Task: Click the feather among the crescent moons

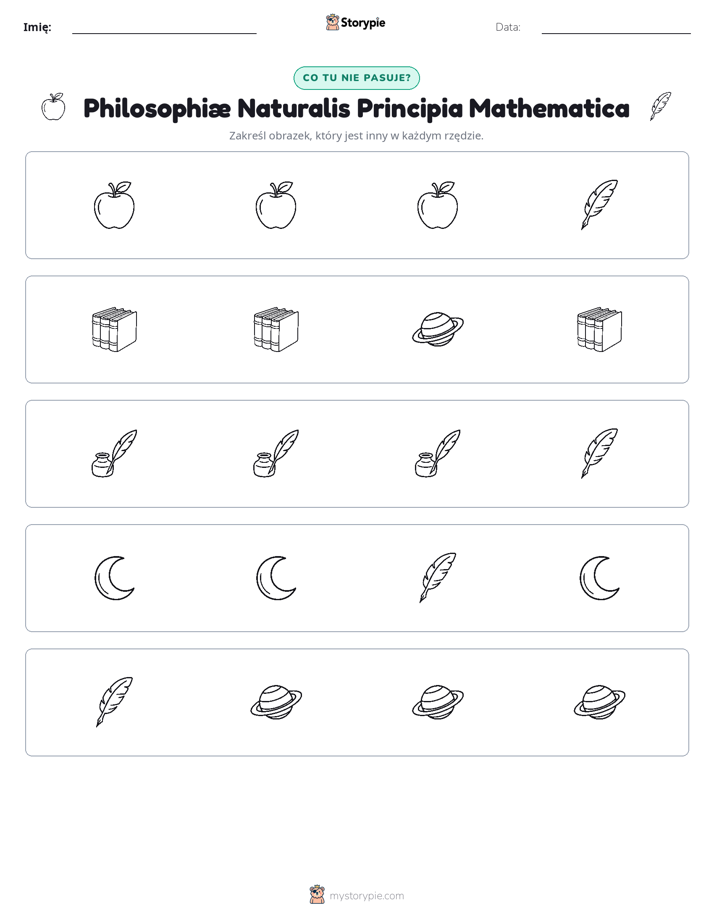Action: 438,578
